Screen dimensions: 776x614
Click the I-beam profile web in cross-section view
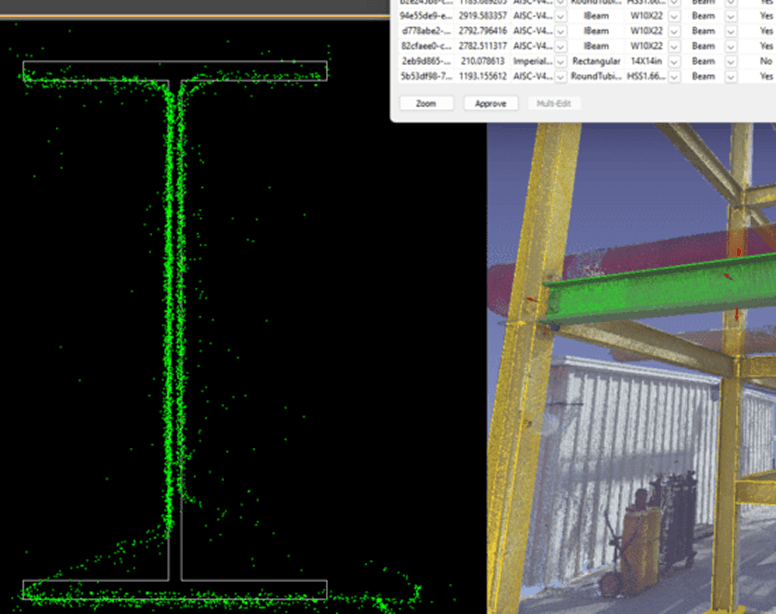point(175,330)
